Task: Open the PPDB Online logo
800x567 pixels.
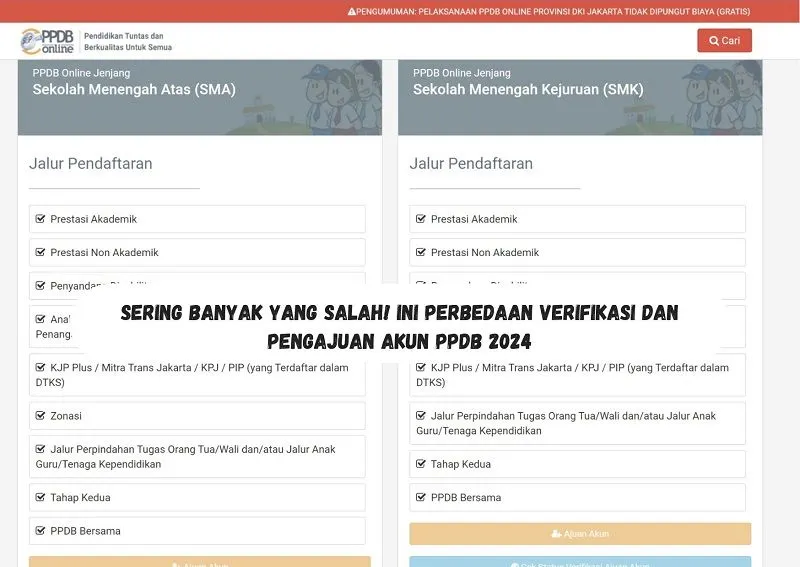Action: [x=47, y=41]
